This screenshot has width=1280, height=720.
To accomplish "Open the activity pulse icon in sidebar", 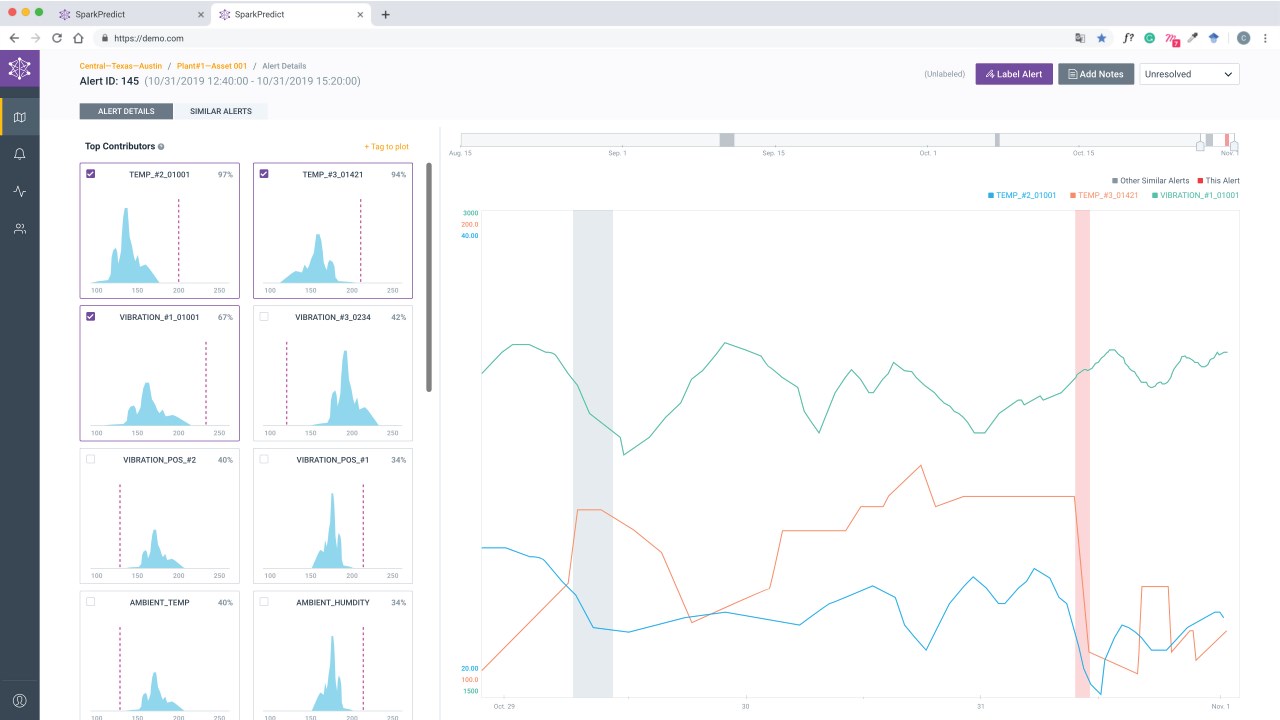I will click(x=19, y=191).
